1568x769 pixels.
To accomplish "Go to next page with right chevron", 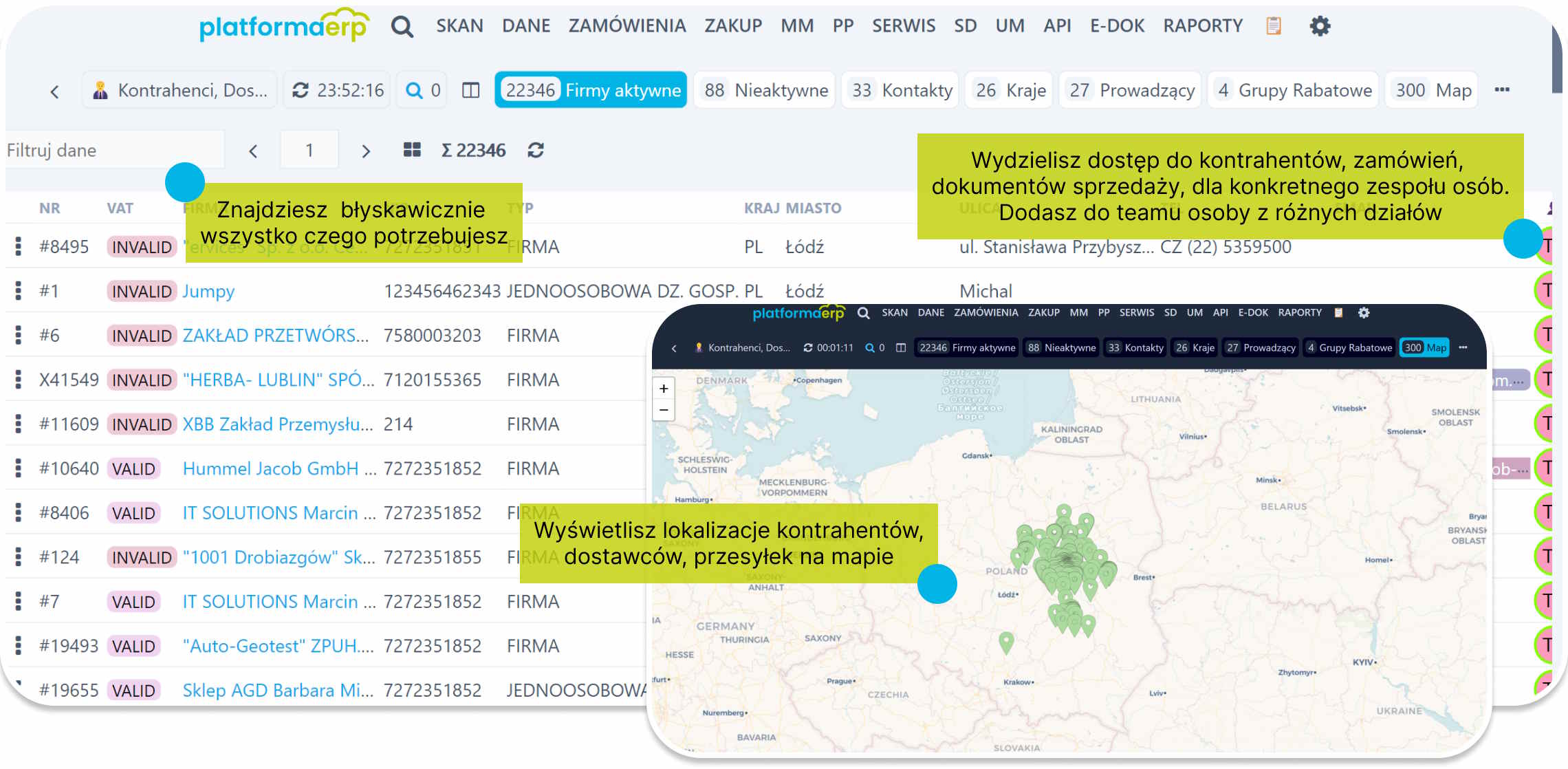I will [x=366, y=149].
